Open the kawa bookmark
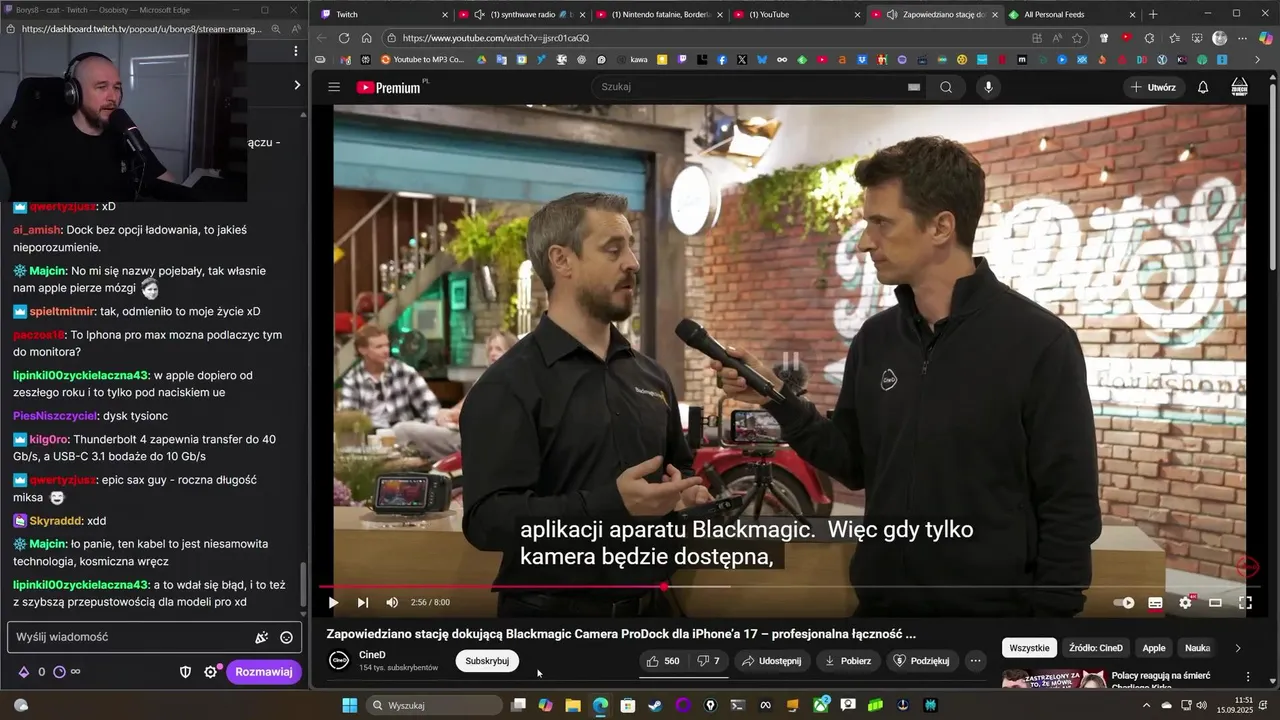The image size is (1280, 720). (632, 60)
